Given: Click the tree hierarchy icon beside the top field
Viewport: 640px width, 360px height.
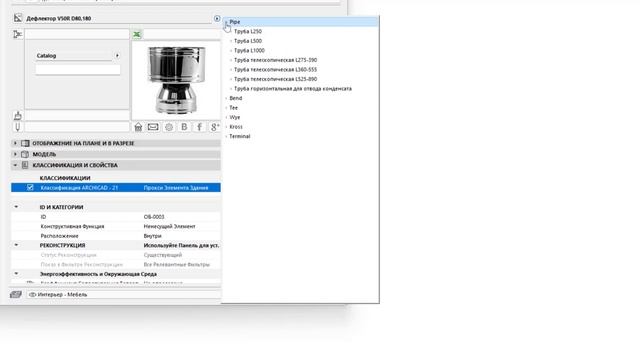Looking at the screenshot, I should click(x=18, y=34).
